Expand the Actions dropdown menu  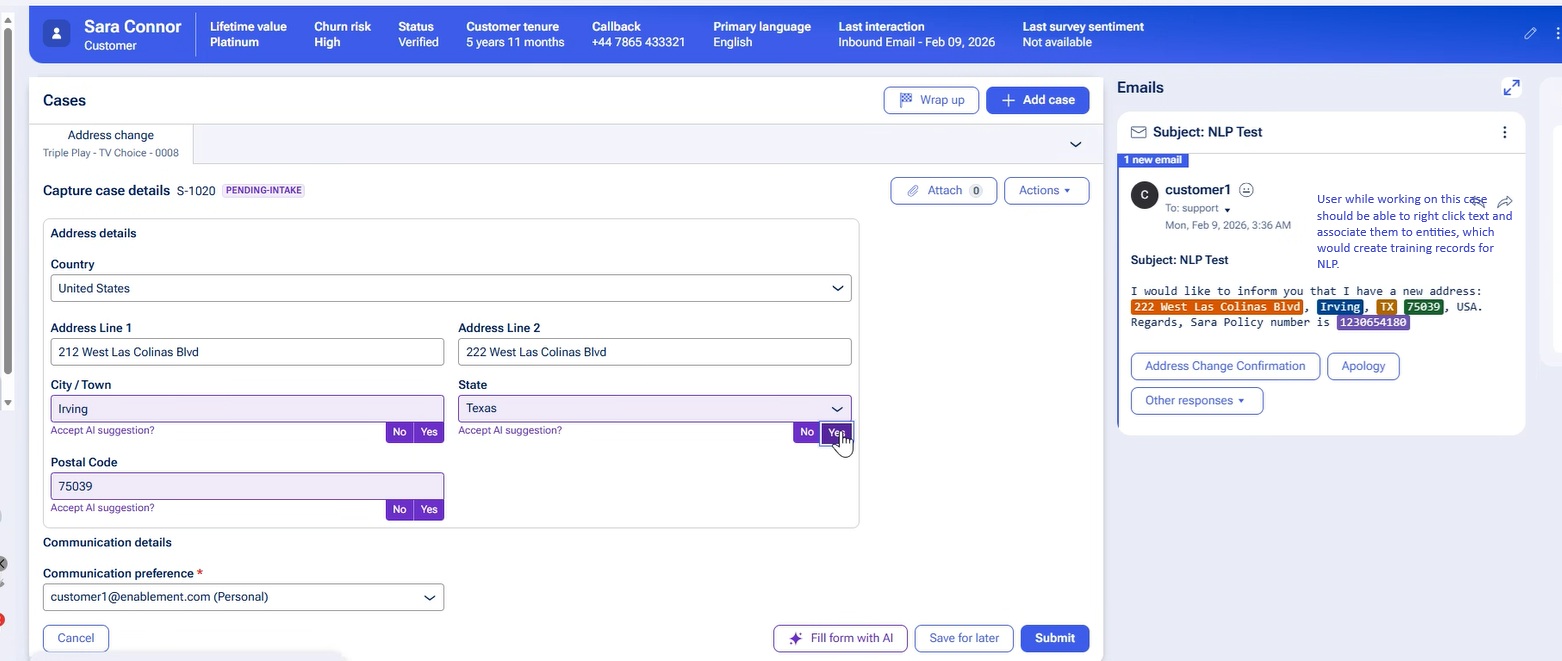[1045, 190]
